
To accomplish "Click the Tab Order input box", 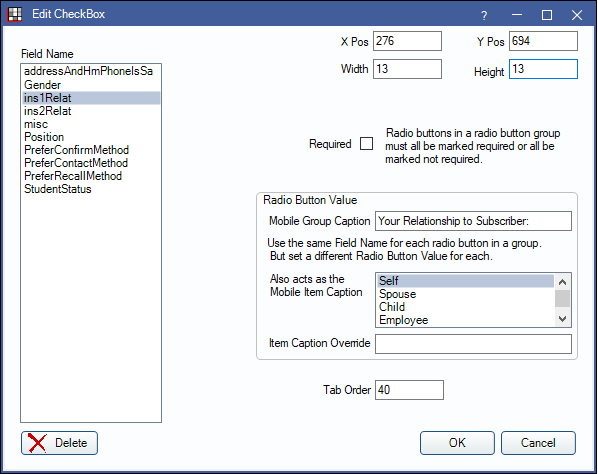I will click(409, 390).
